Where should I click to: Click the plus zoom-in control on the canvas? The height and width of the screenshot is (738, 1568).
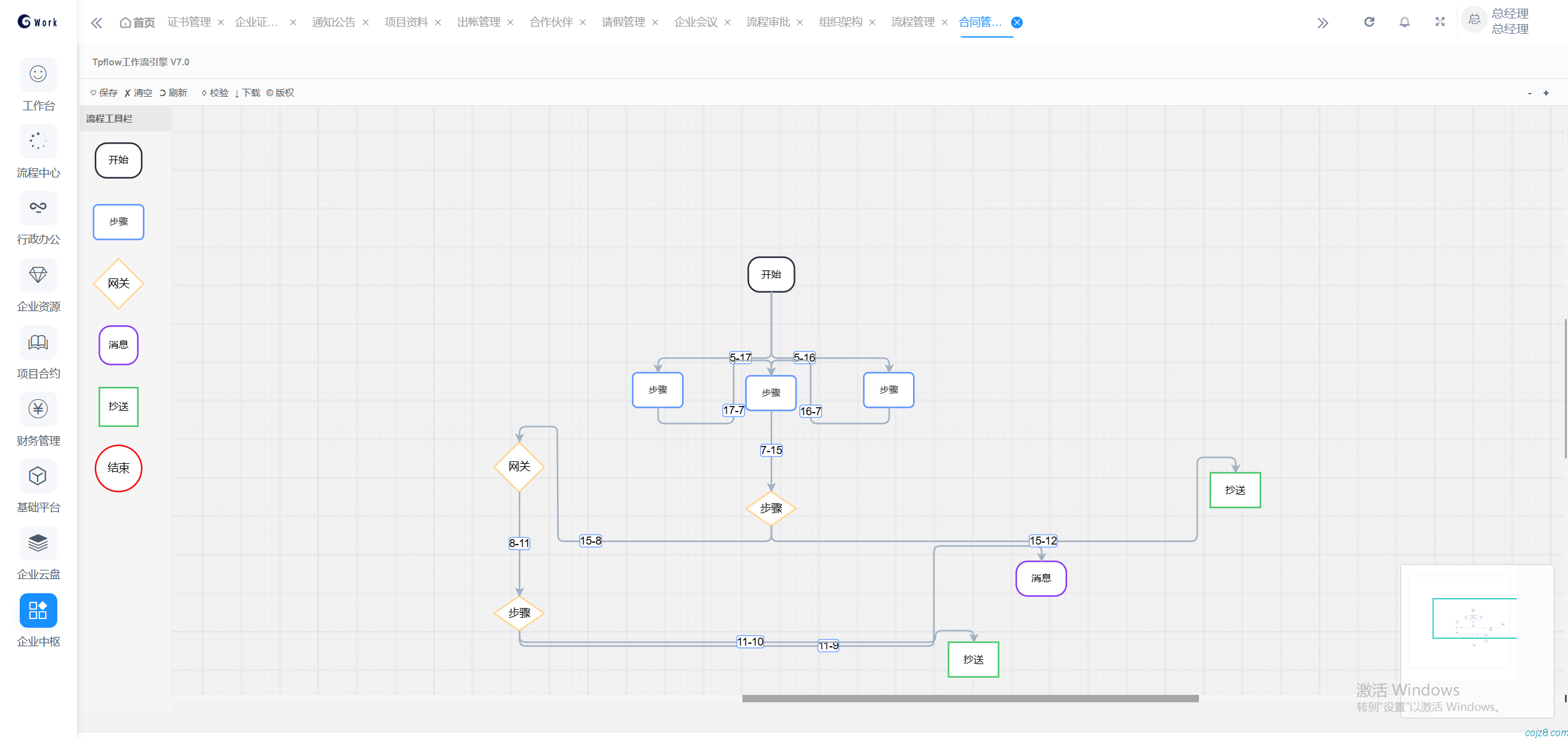point(1546,93)
